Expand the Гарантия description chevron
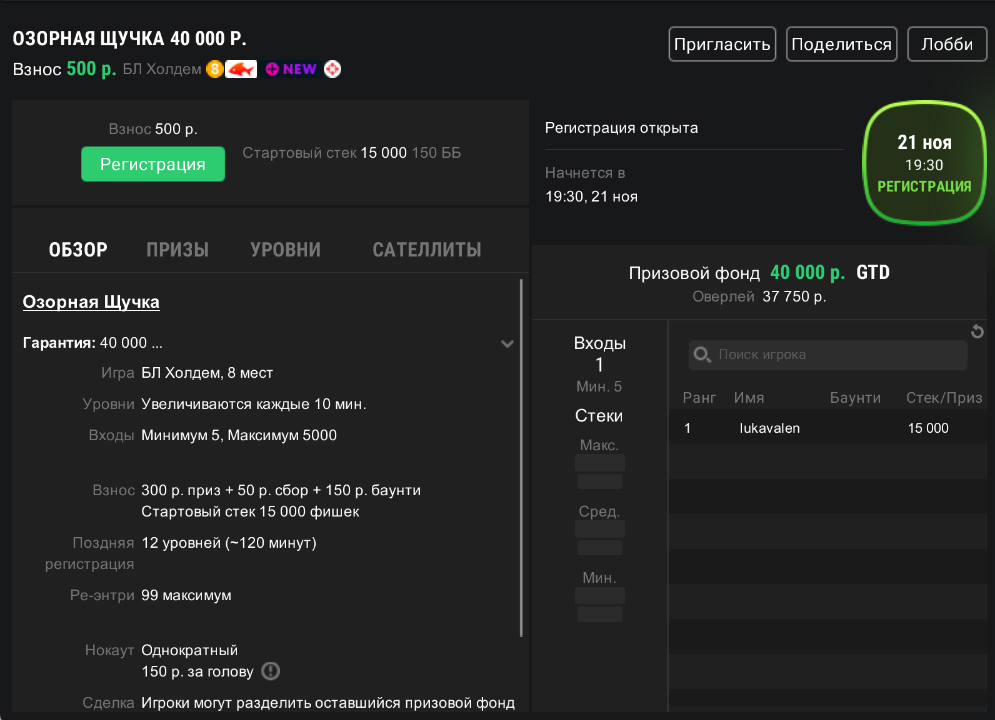 (x=507, y=344)
